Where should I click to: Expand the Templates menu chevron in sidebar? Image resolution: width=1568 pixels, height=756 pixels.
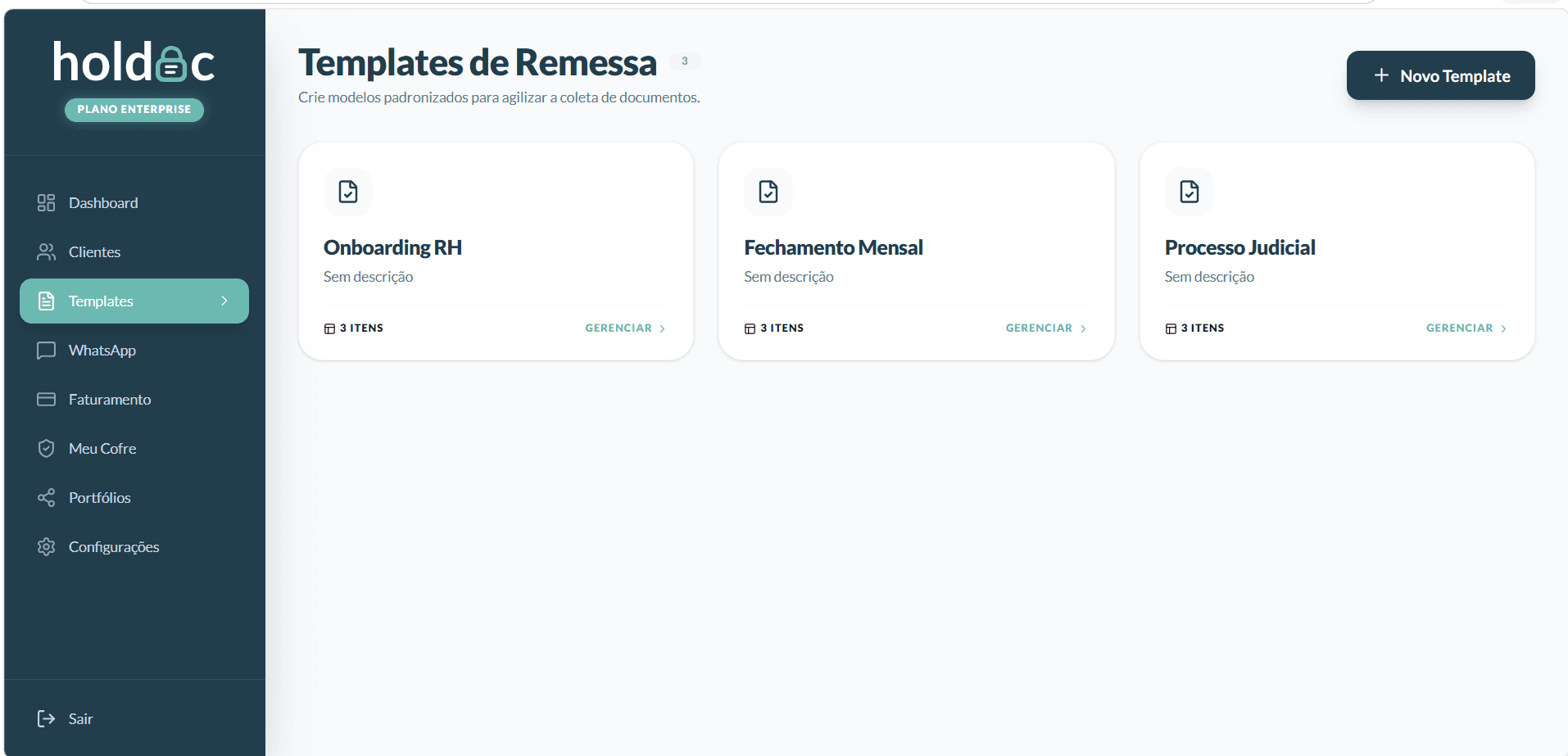(224, 301)
